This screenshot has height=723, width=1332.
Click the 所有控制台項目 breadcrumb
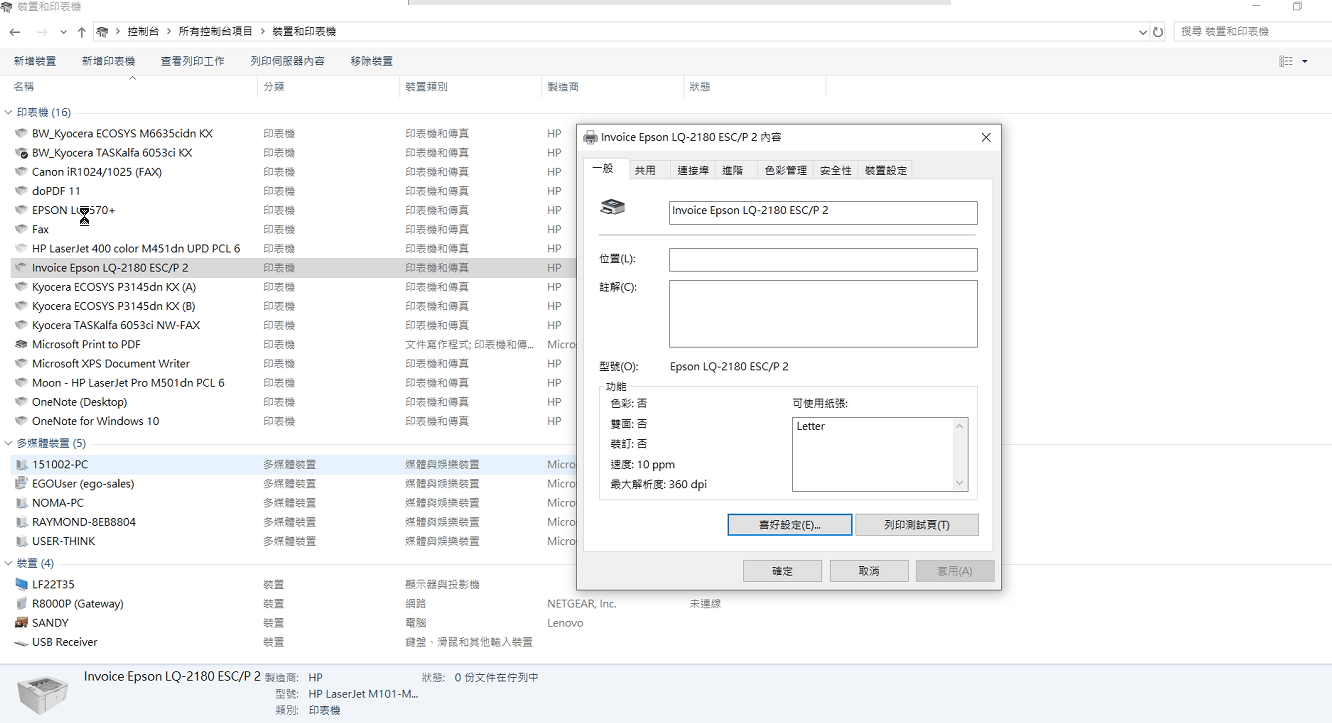pos(216,32)
